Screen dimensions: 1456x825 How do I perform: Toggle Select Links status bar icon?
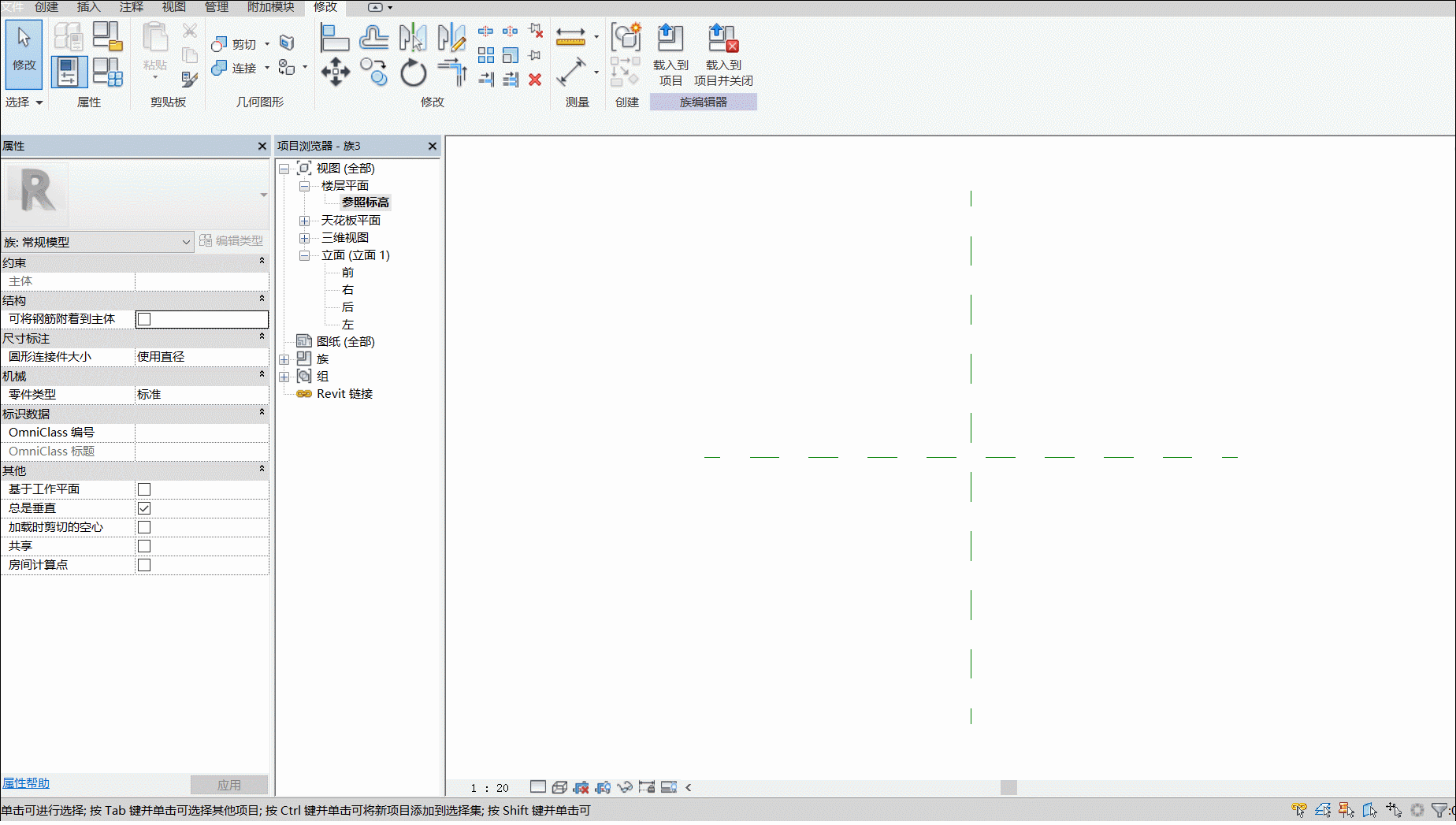[1299, 810]
